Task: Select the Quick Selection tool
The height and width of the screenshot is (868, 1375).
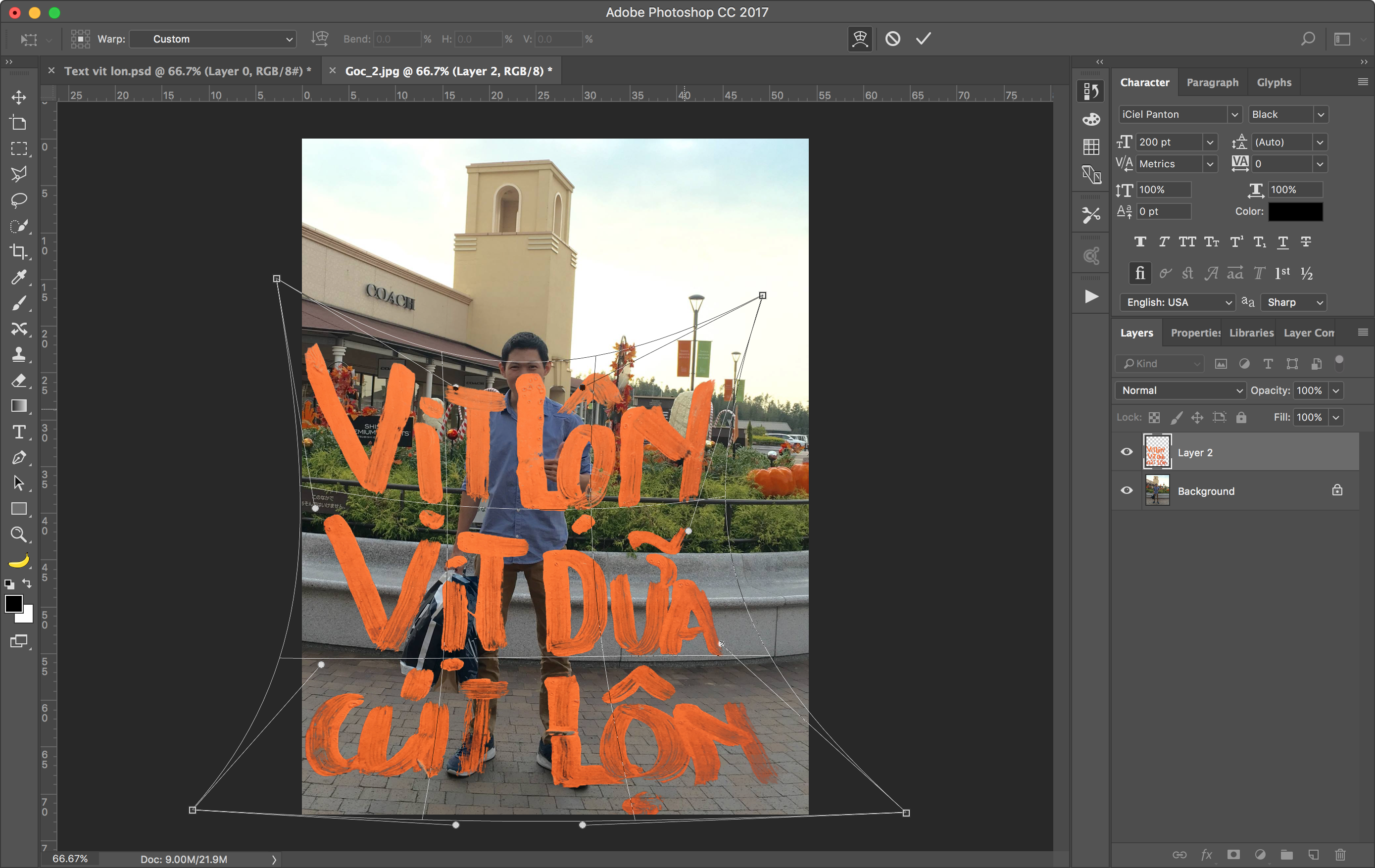Action: (19, 226)
